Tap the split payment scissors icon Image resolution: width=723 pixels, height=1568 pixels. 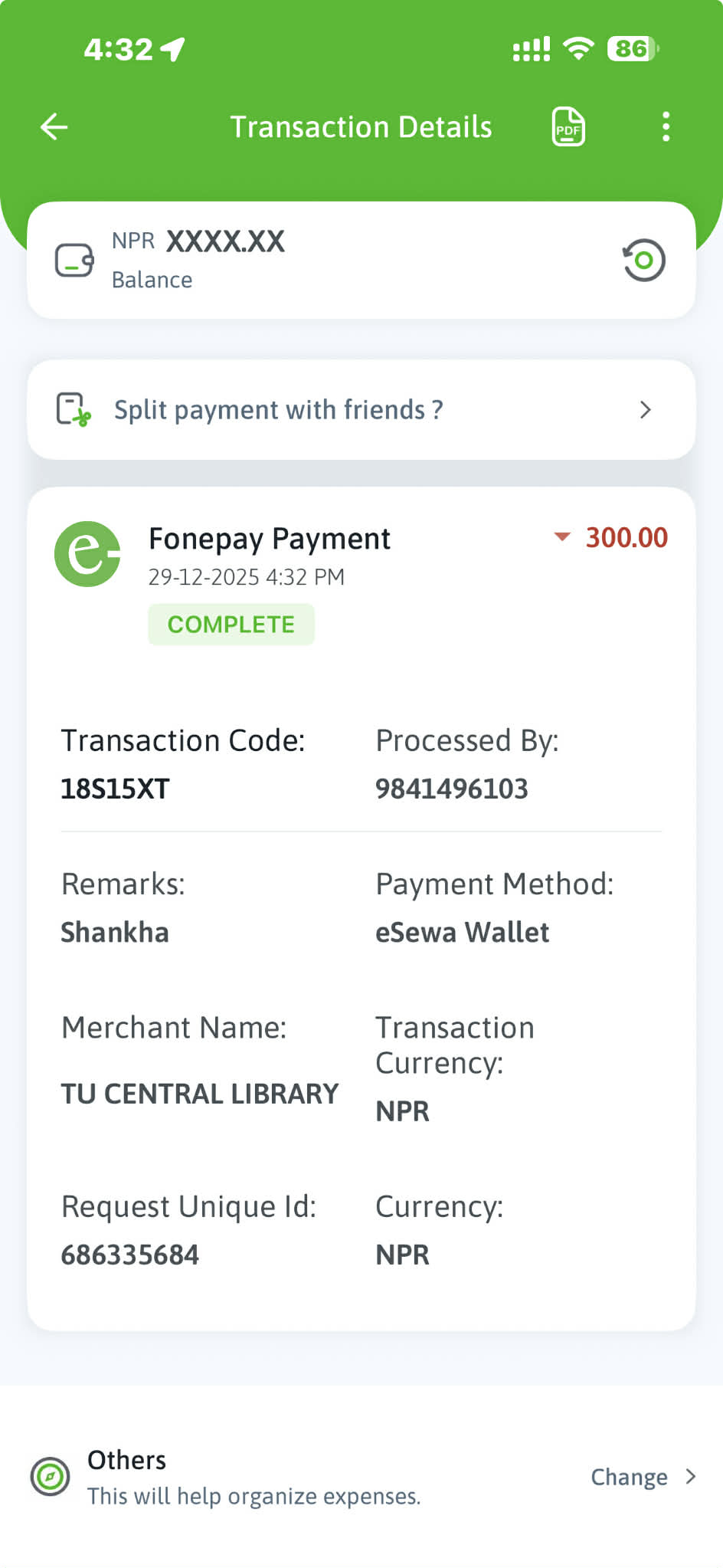tap(74, 409)
